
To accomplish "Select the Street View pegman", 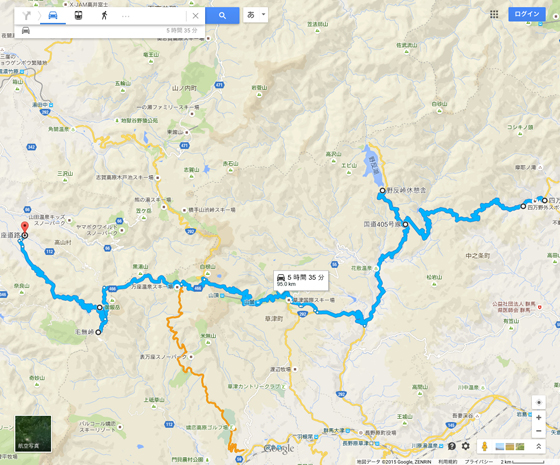I will click(485, 446).
